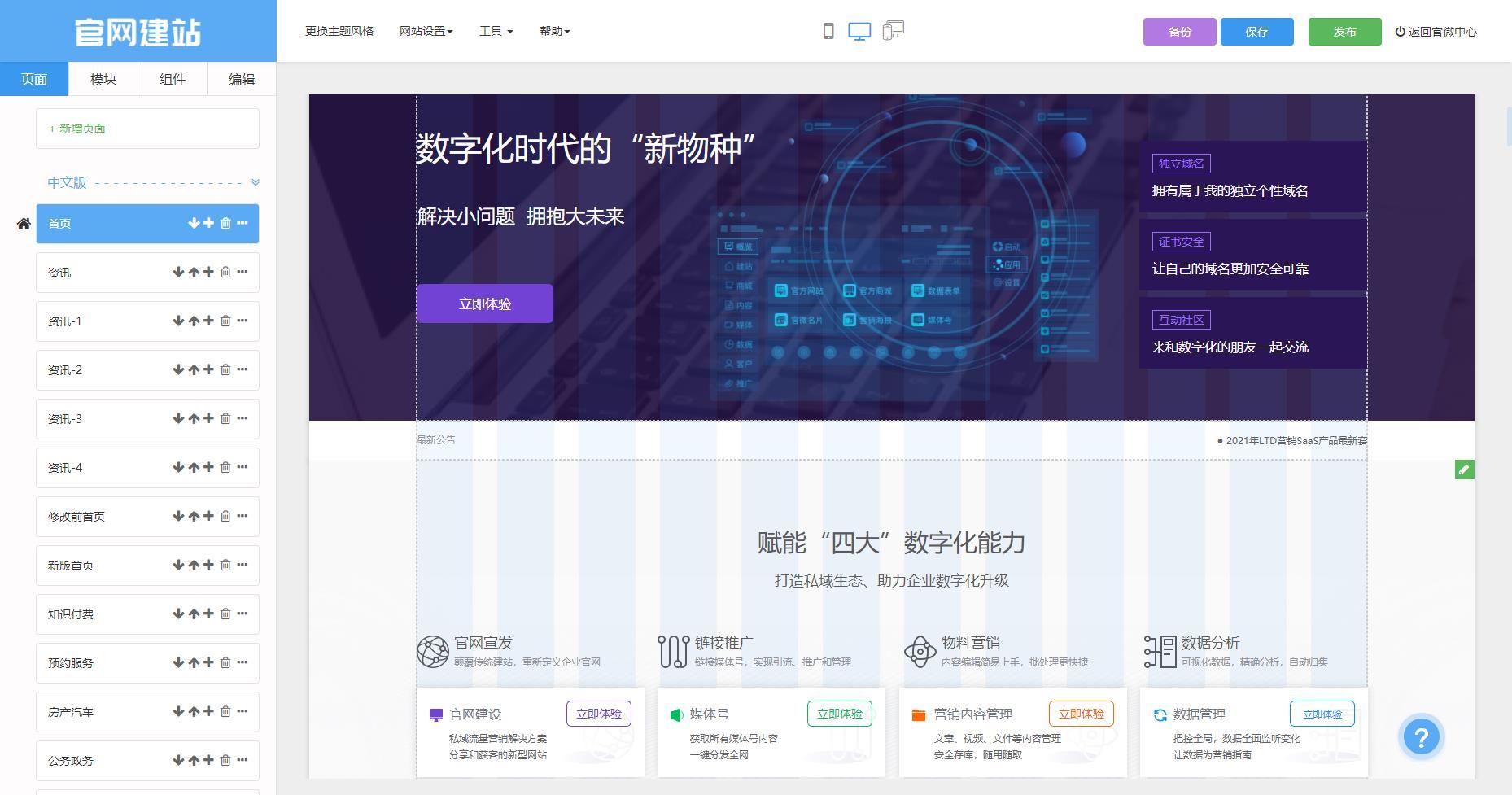
Task: Switch to the 模块 tab
Action: pyautogui.click(x=103, y=79)
